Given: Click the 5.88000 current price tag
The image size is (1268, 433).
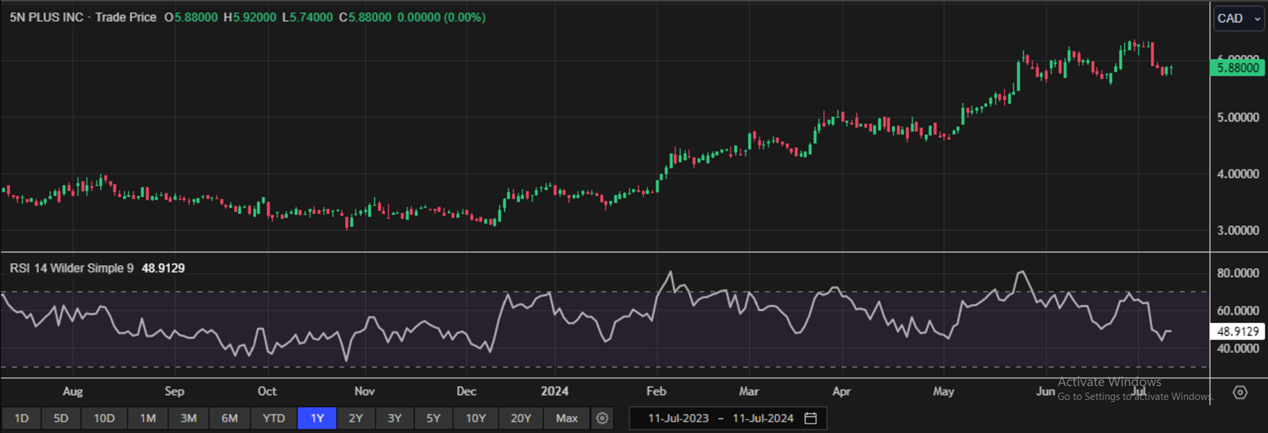Looking at the screenshot, I should tap(1238, 68).
